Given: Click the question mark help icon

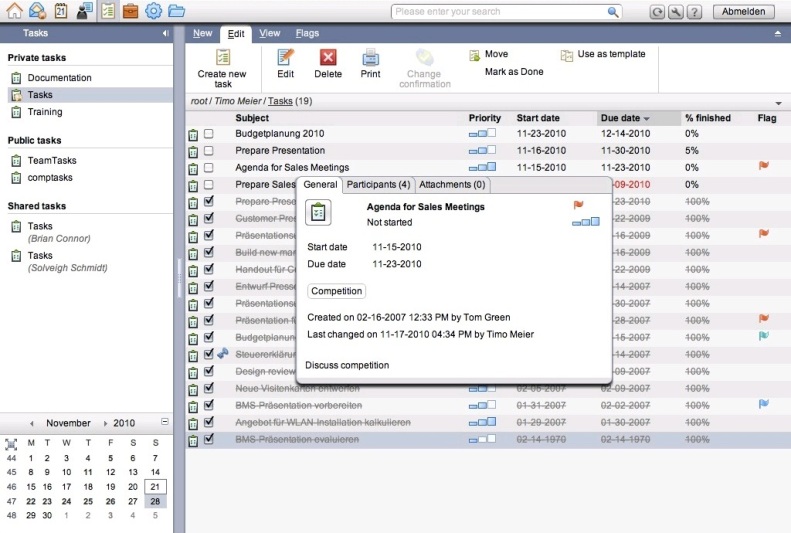Looking at the screenshot, I should 695,12.
